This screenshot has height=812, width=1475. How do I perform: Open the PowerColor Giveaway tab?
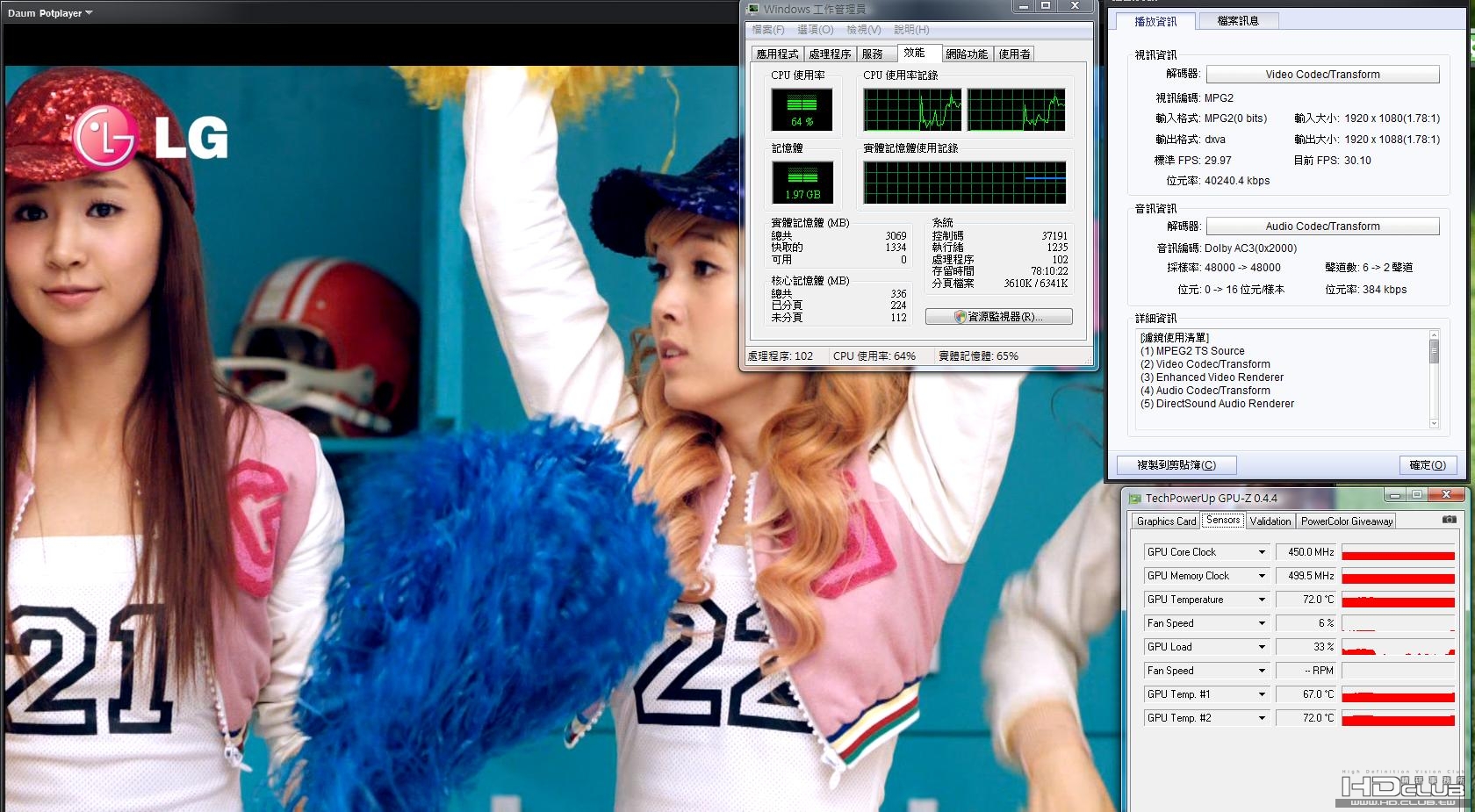(x=1347, y=521)
